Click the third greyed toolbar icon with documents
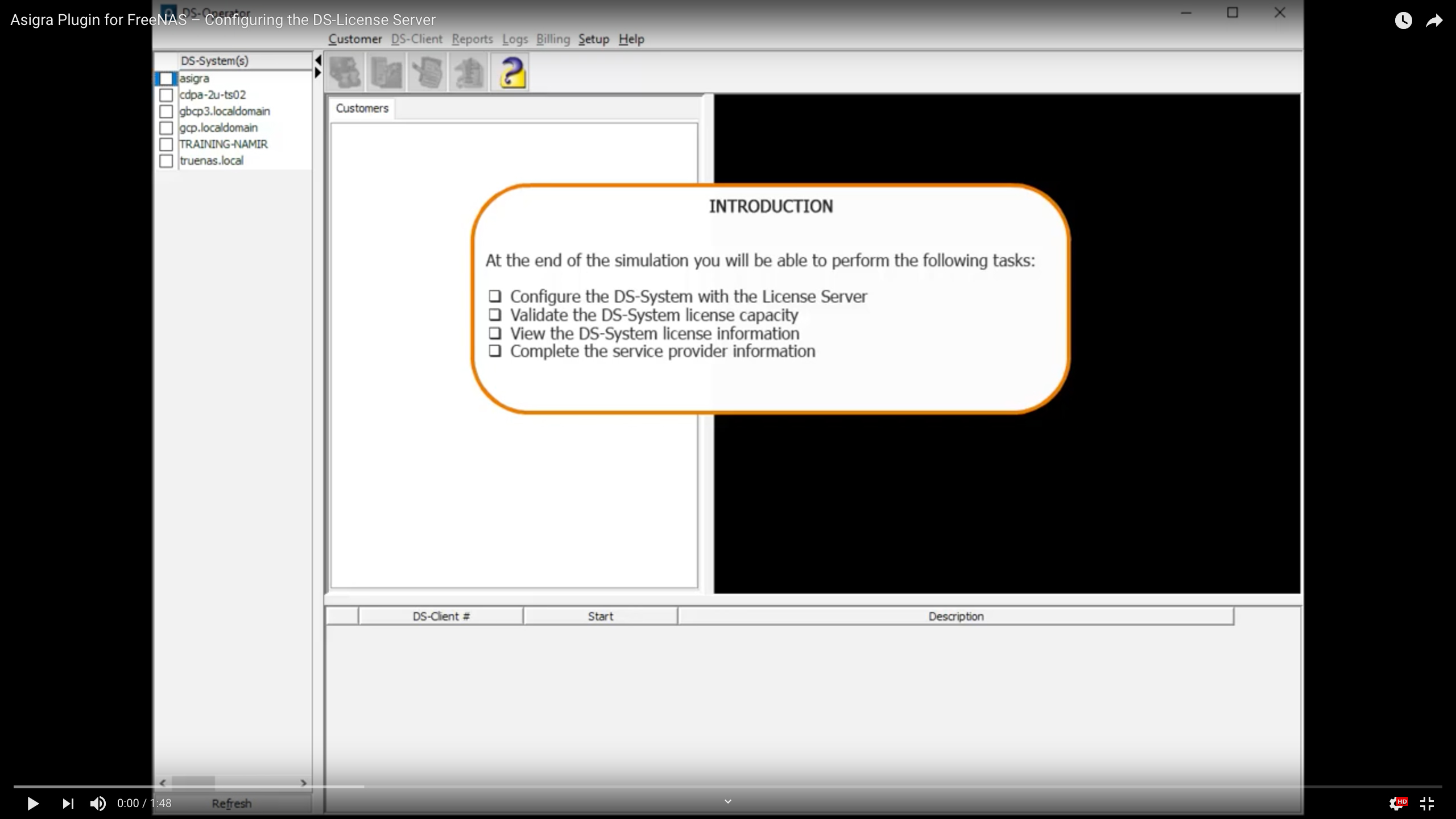 click(x=428, y=72)
